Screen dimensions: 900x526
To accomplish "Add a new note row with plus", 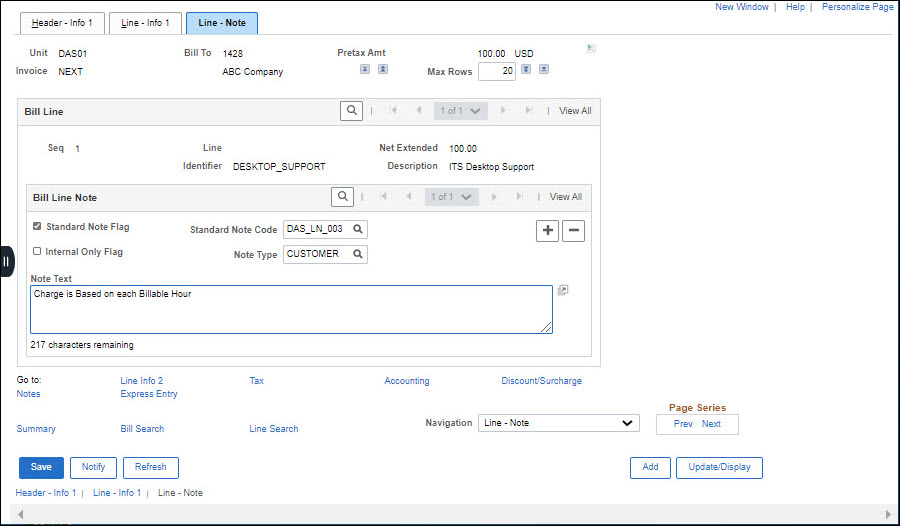I will pos(548,231).
